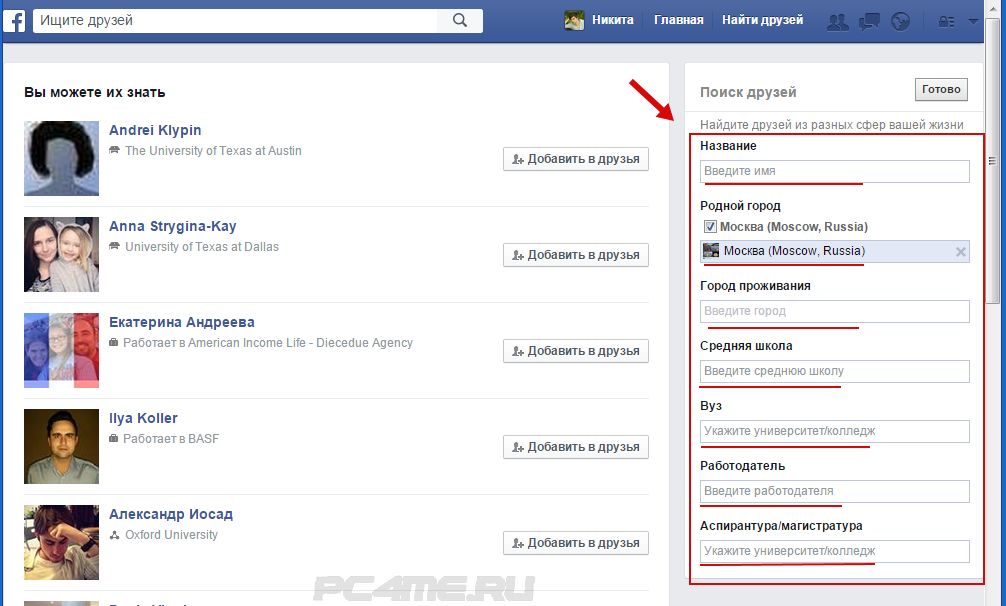Click the page's vertical scrollbar
Viewport: 1006px width, 606px height.
click(992, 162)
